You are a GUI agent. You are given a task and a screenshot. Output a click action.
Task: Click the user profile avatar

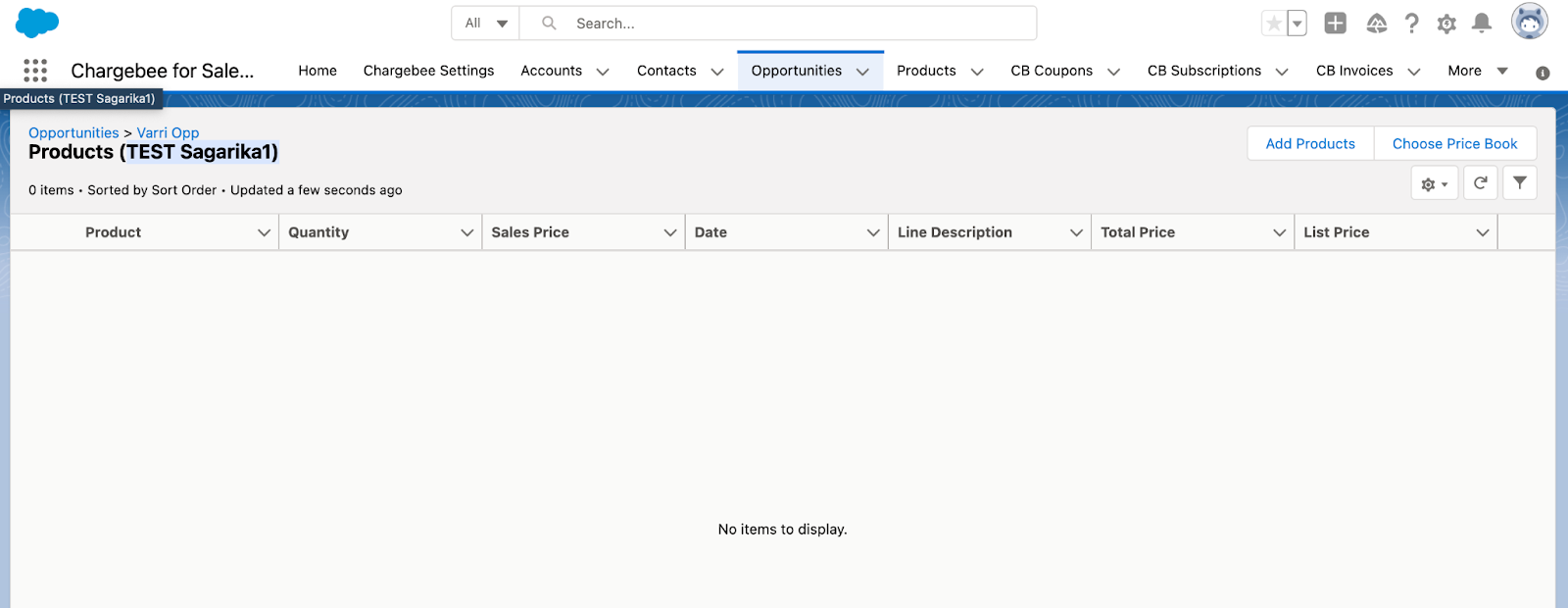click(x=1529, y=22)
